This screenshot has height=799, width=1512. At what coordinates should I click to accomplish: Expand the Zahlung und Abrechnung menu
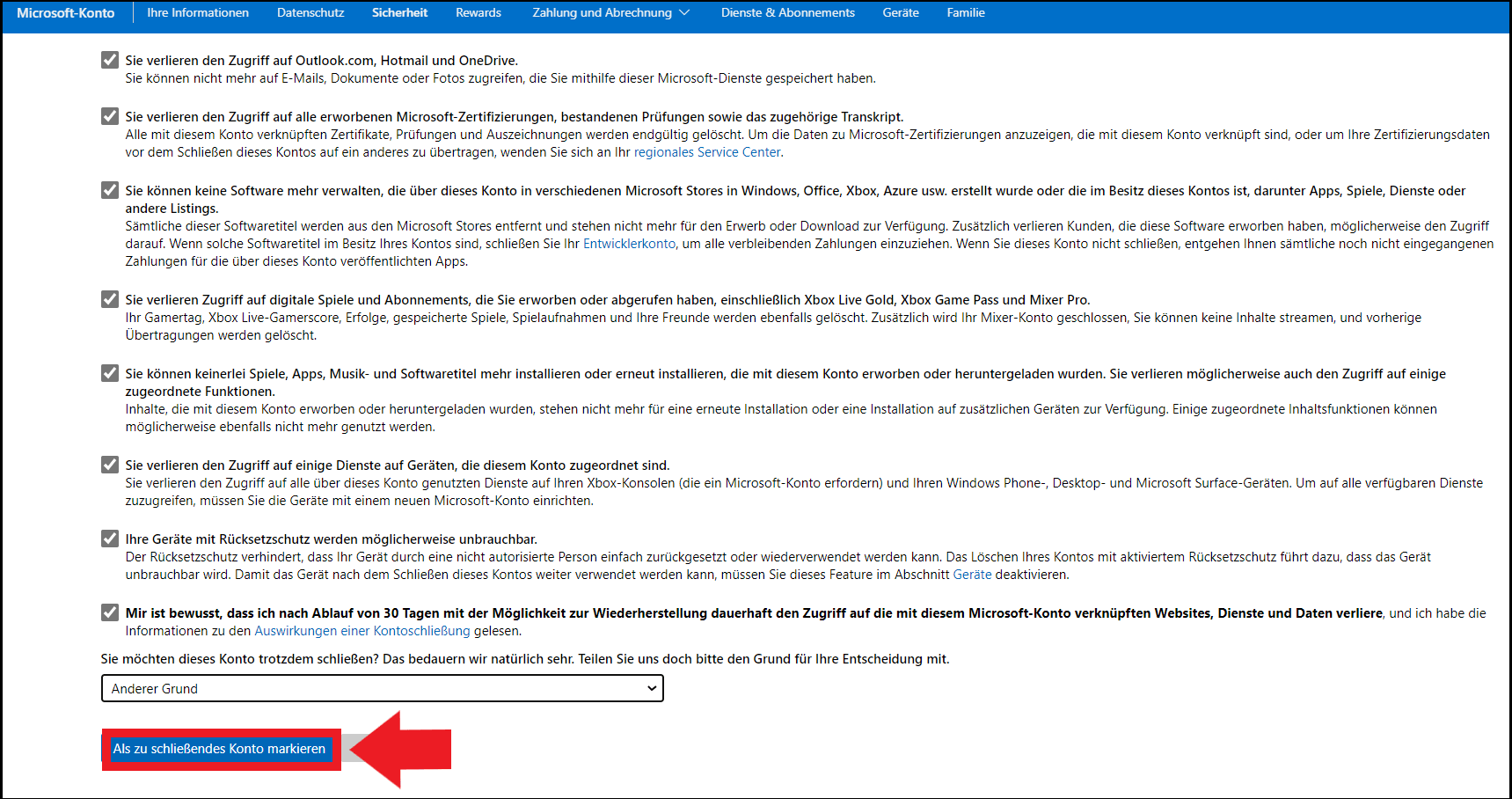pyautogui.click(x=610, y=12)
